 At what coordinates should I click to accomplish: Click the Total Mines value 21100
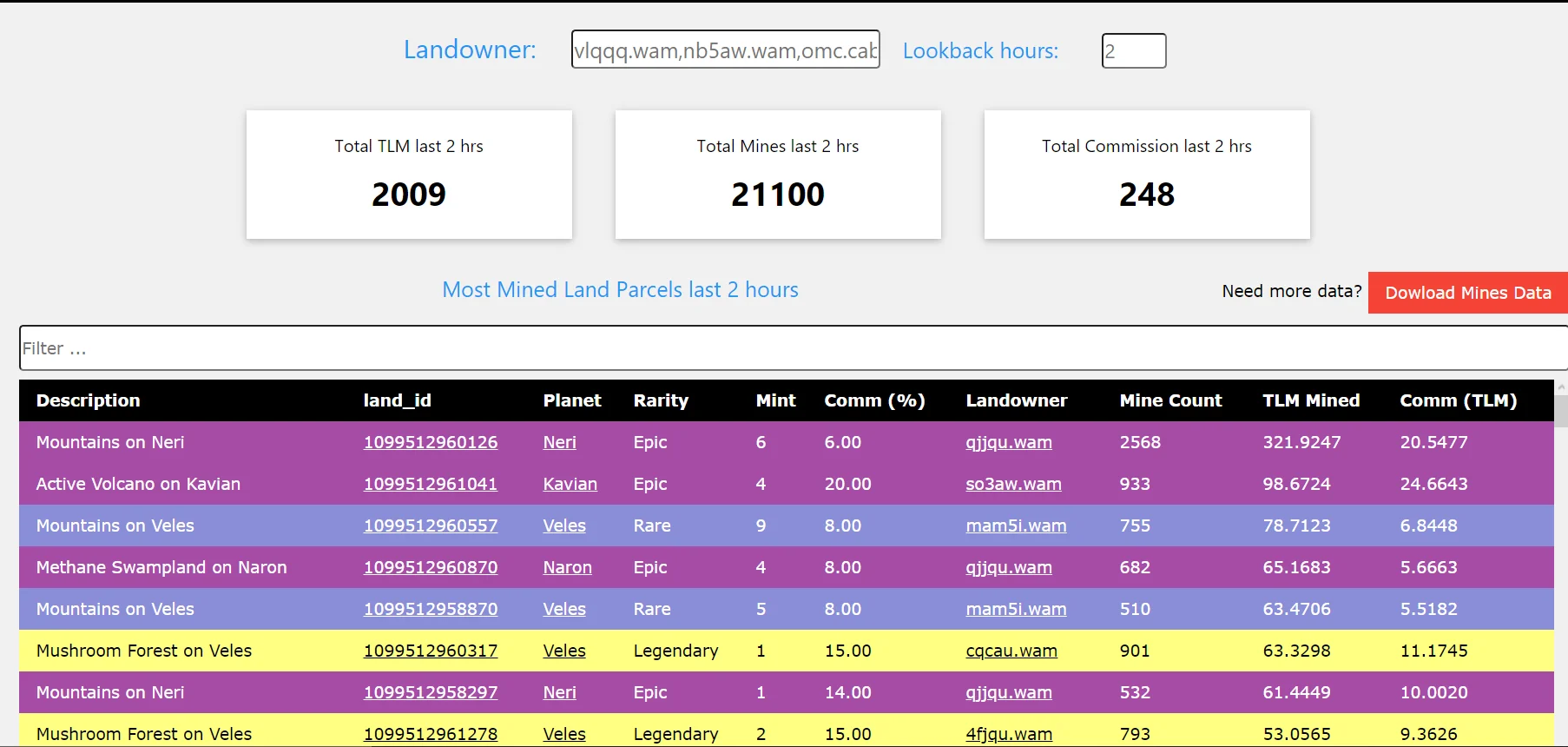pos(778,194)
